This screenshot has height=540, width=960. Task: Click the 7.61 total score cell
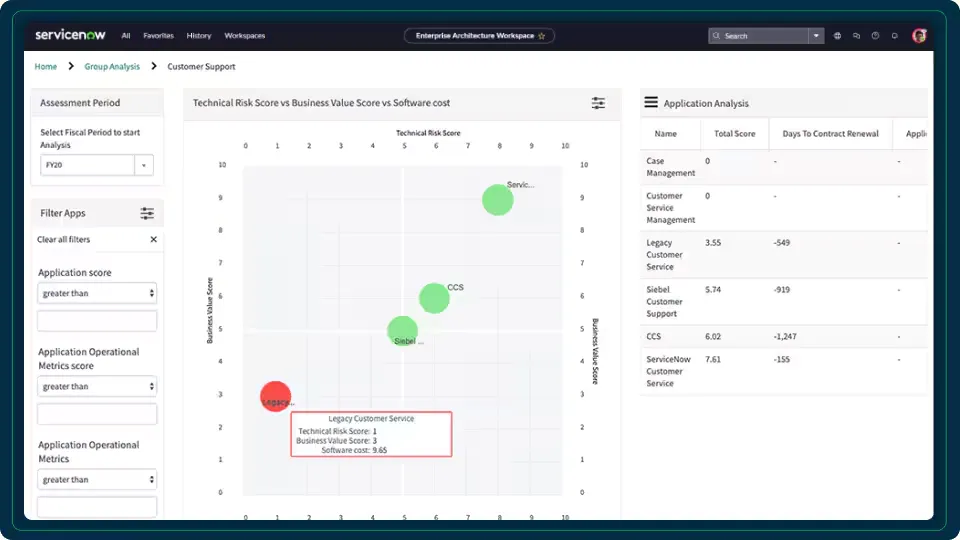pos(713,359)
